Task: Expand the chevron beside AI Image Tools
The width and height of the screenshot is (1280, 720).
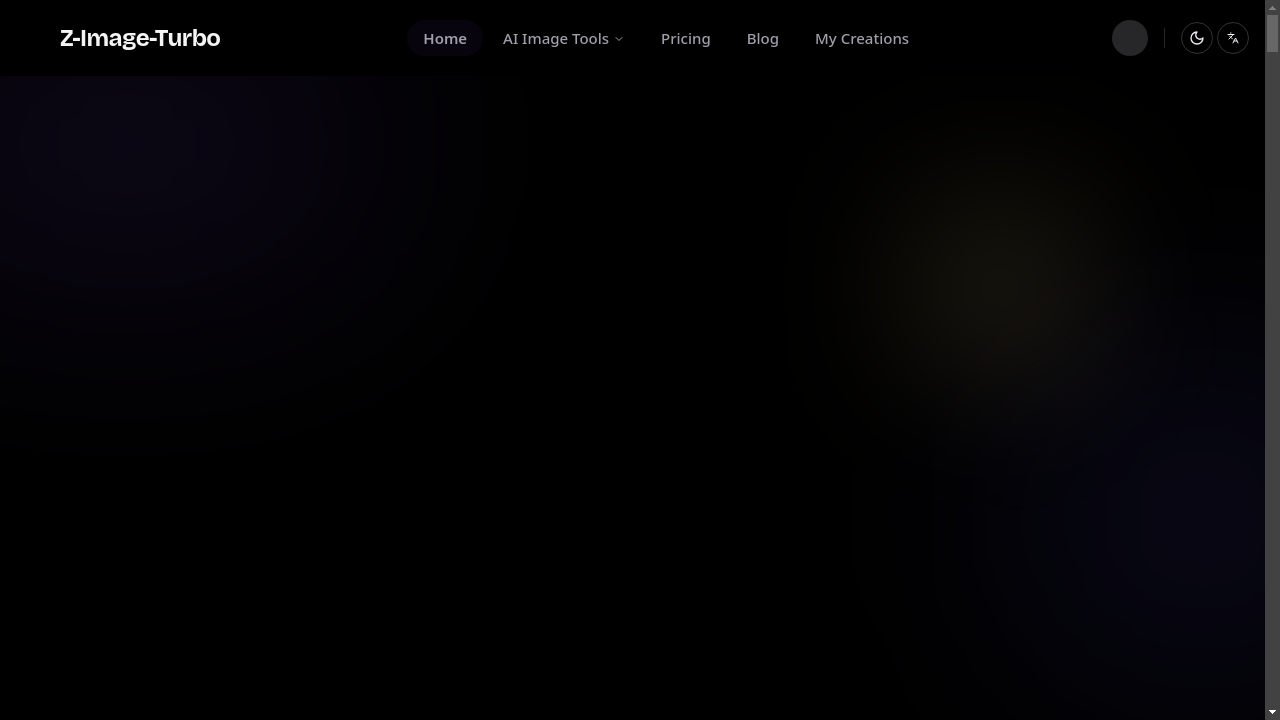Action: click(619, 39)
